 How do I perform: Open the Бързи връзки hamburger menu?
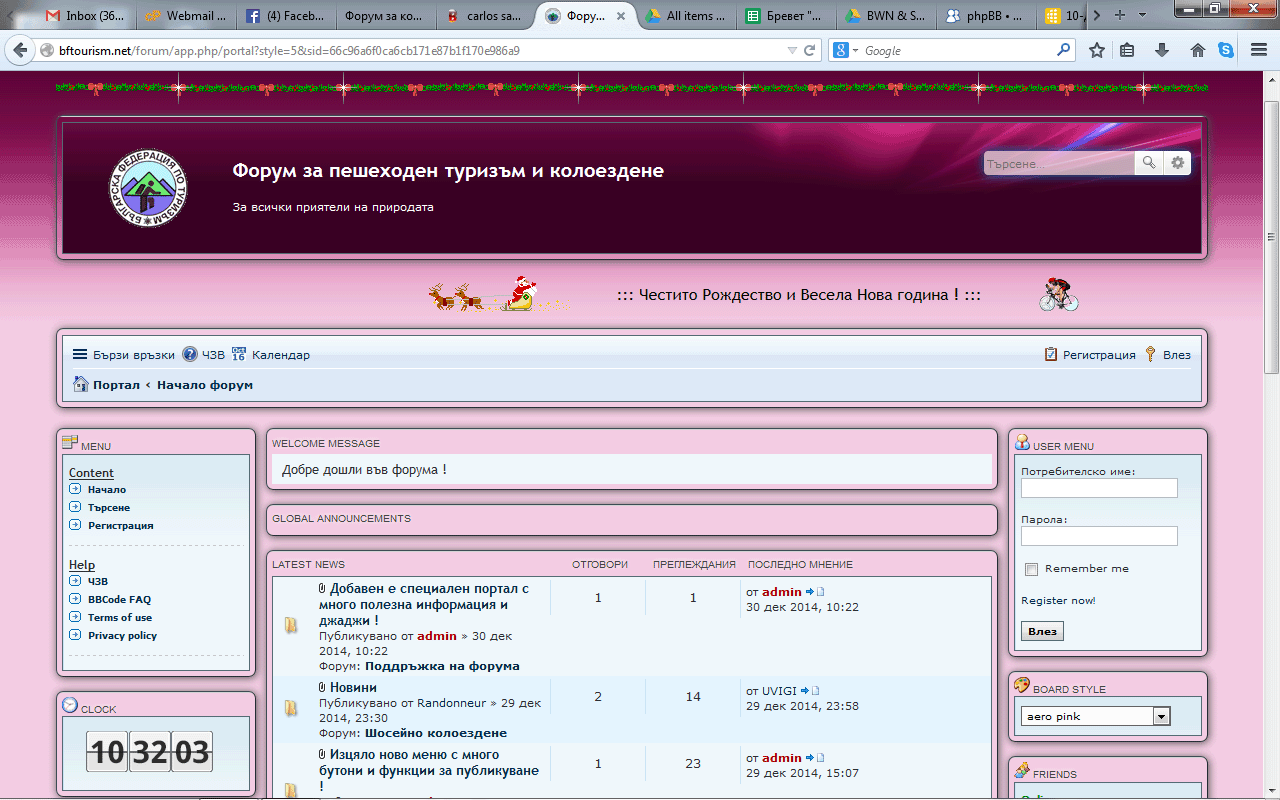(123, 355)
